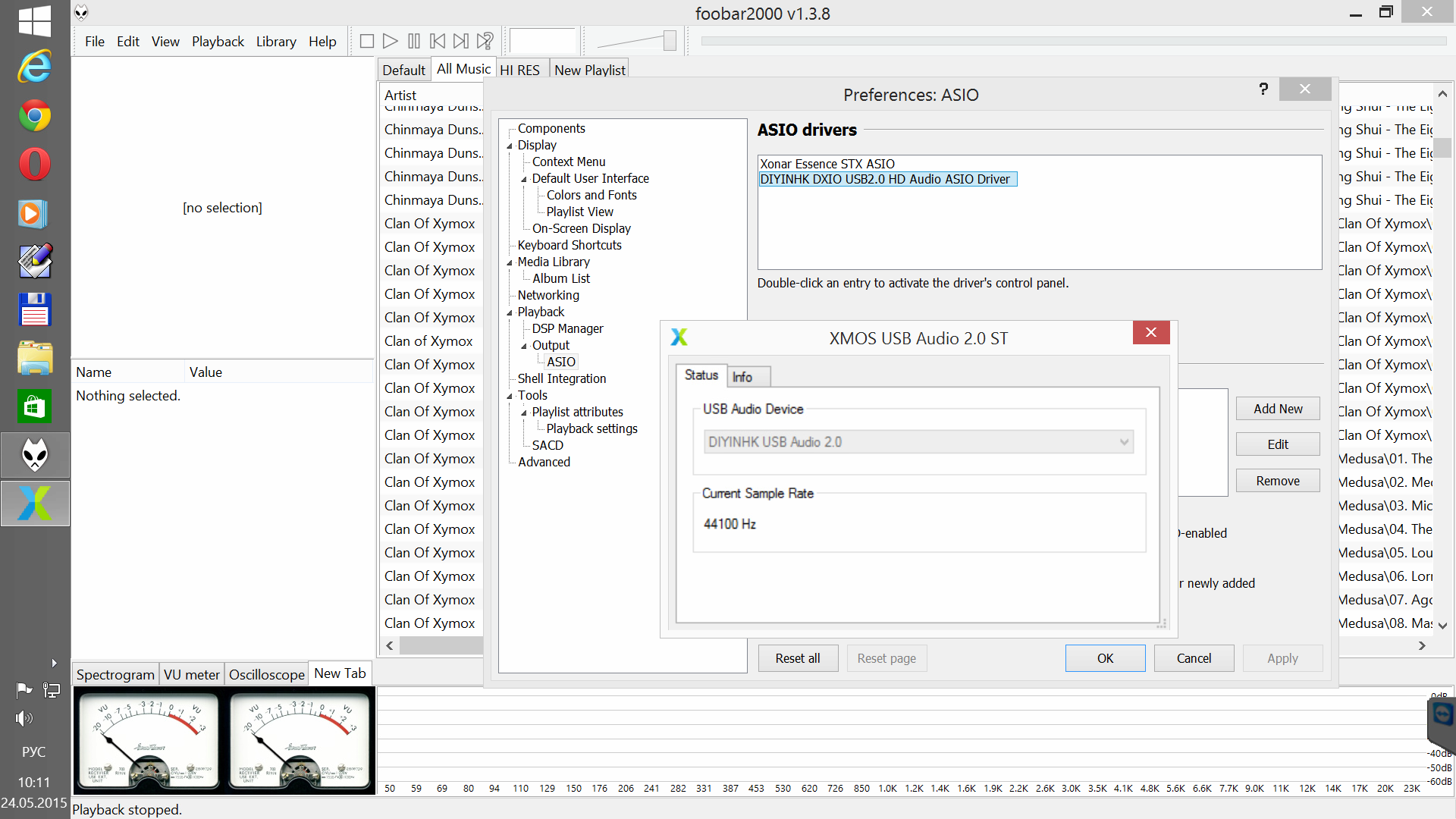Viewport: 1456px width, 819px height.
Task: Select Networking in the preferences tree
Action: [x=548, y=295]
